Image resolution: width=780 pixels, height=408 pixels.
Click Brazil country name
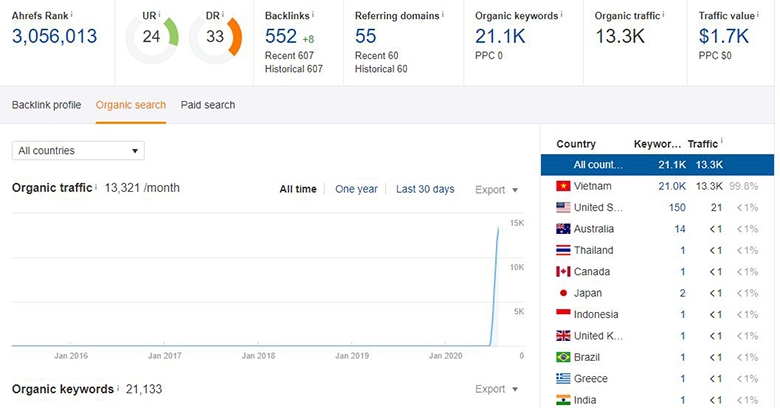(x=586, y=357)
